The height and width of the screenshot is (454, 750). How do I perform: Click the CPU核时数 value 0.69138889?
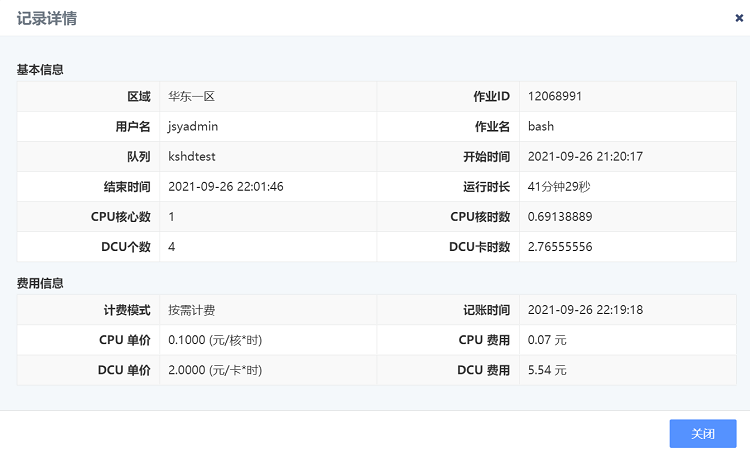pos(560,217)
